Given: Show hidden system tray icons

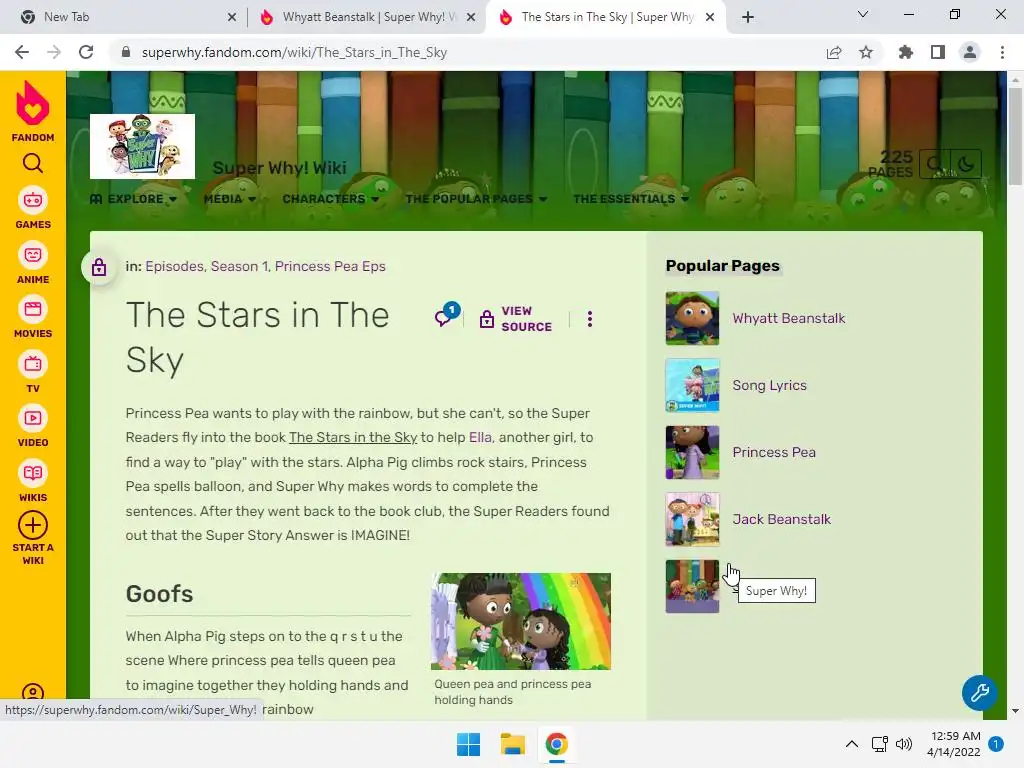Looking at the screenshot, I should (852, 744).
